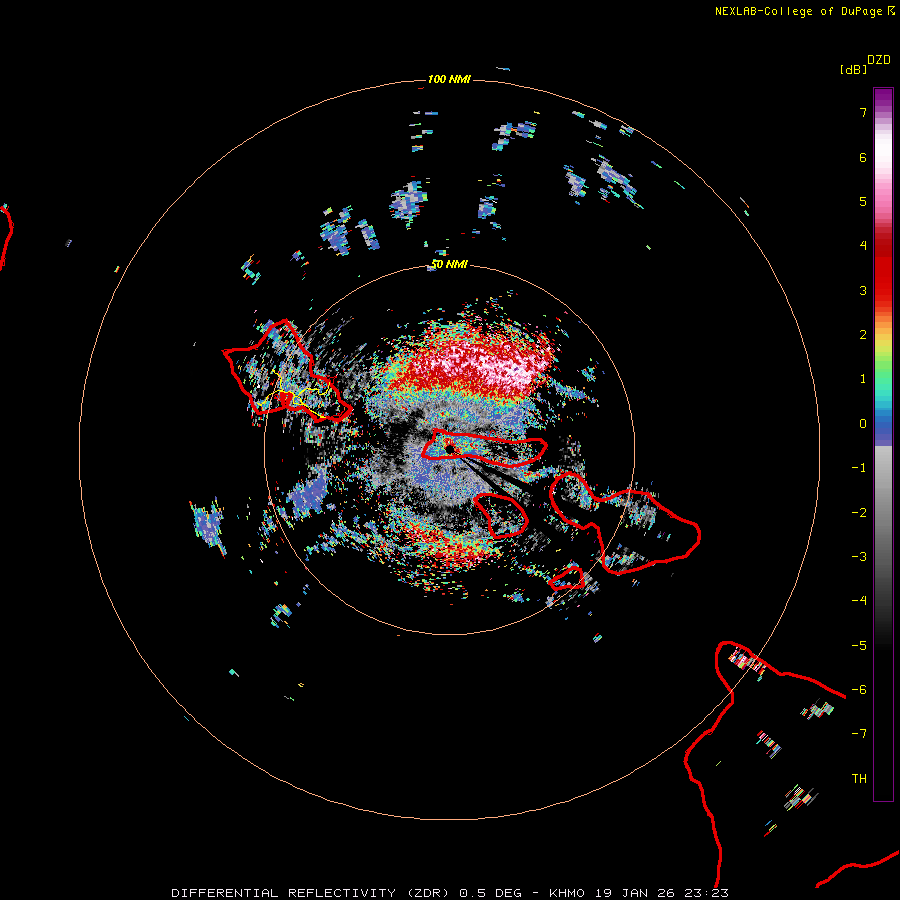The height and width of the screenshot is (900, 900).
Task: Select the 100 NMI range ring label
Action: 449,79
